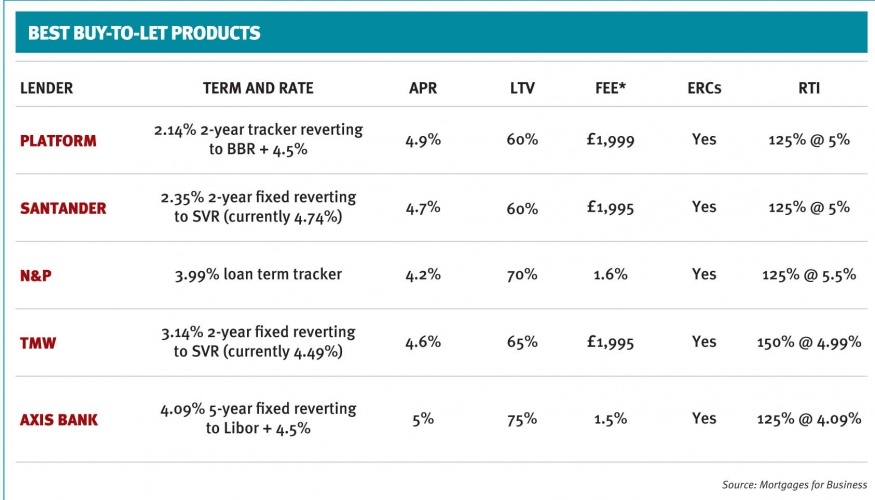
Task: Open the SANTANDER lender name
Action: (x=63, y=208)
